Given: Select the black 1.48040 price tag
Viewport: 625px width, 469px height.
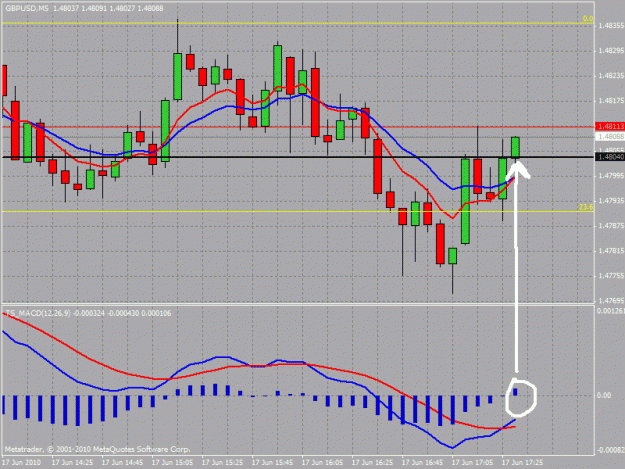Looking at the screenshot, I should [x=610, y=157].
